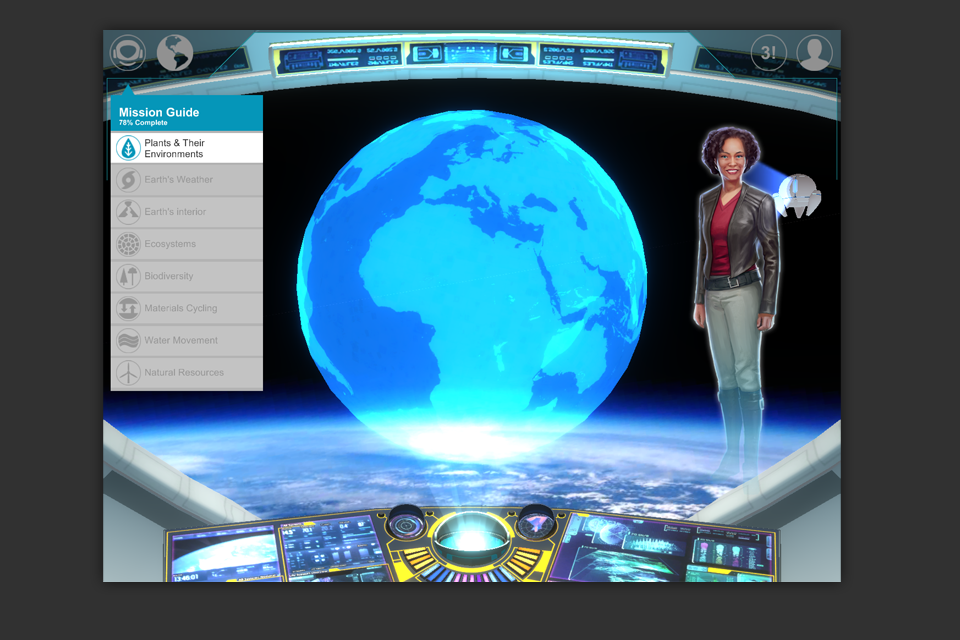
Task: Open the Earth globe icon button
Action: pos(175,53)
